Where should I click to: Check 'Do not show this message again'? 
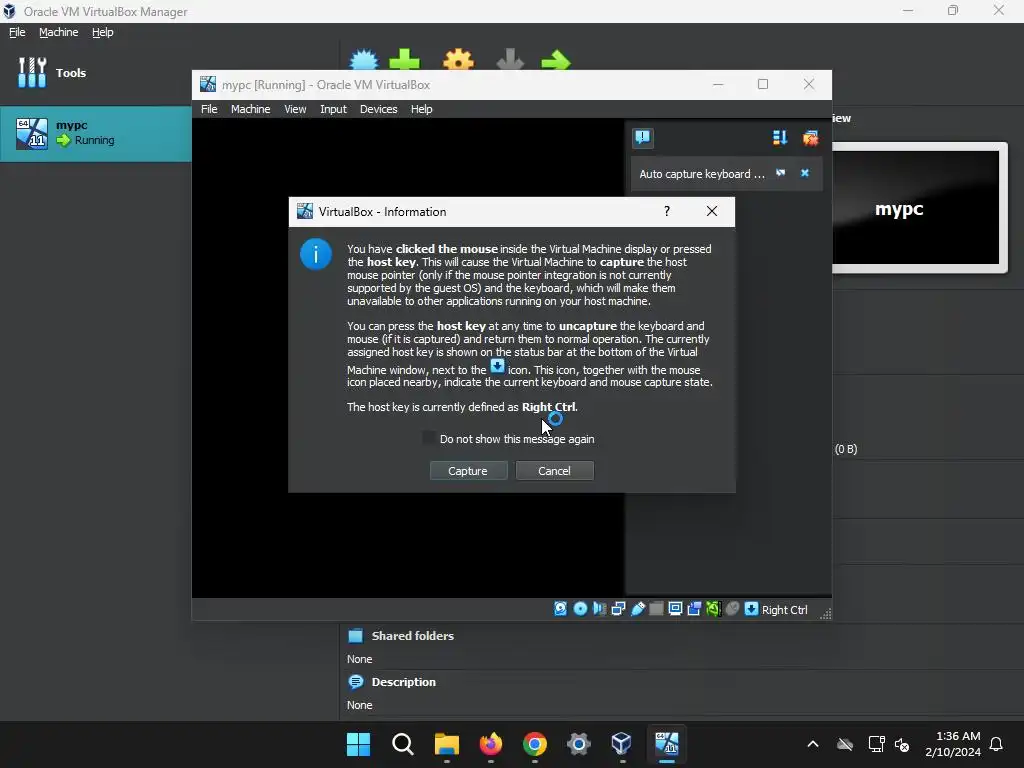(429, 438)
